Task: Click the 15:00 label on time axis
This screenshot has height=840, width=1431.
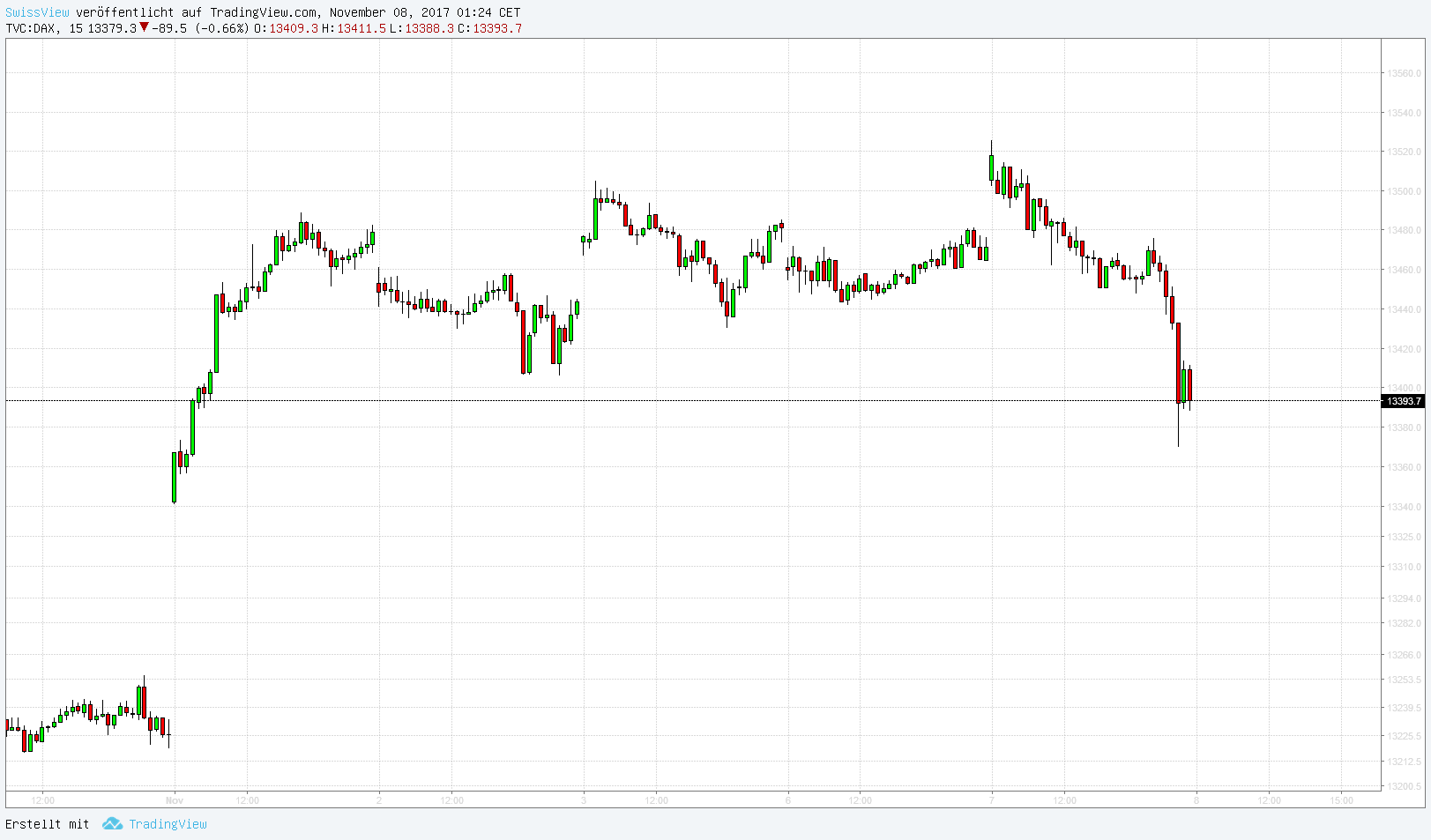Action: coord(1341,800)
